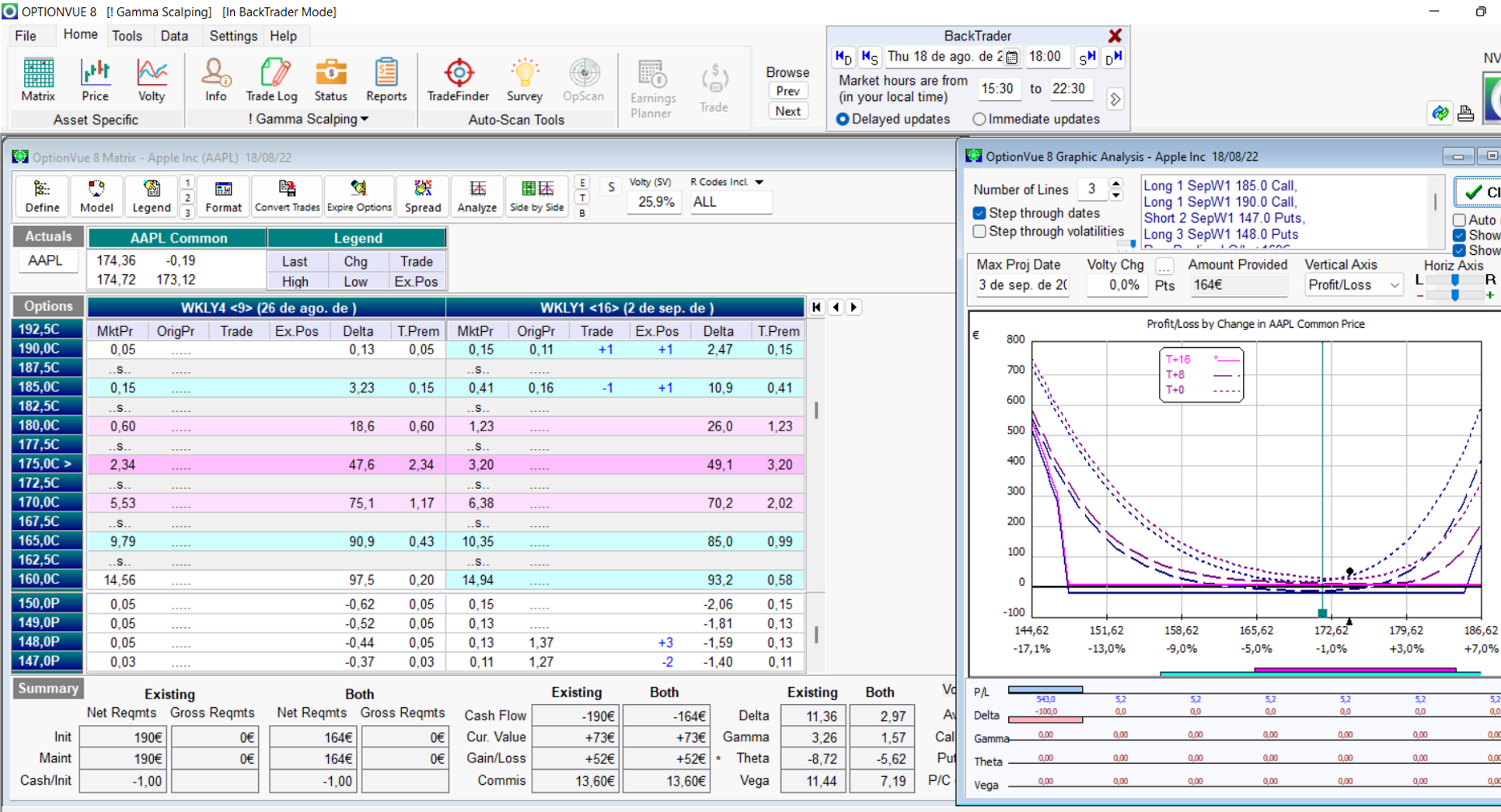
Task: Launch the TradeFinder tool
Action: pyautogui.click(x=458, y=80)
